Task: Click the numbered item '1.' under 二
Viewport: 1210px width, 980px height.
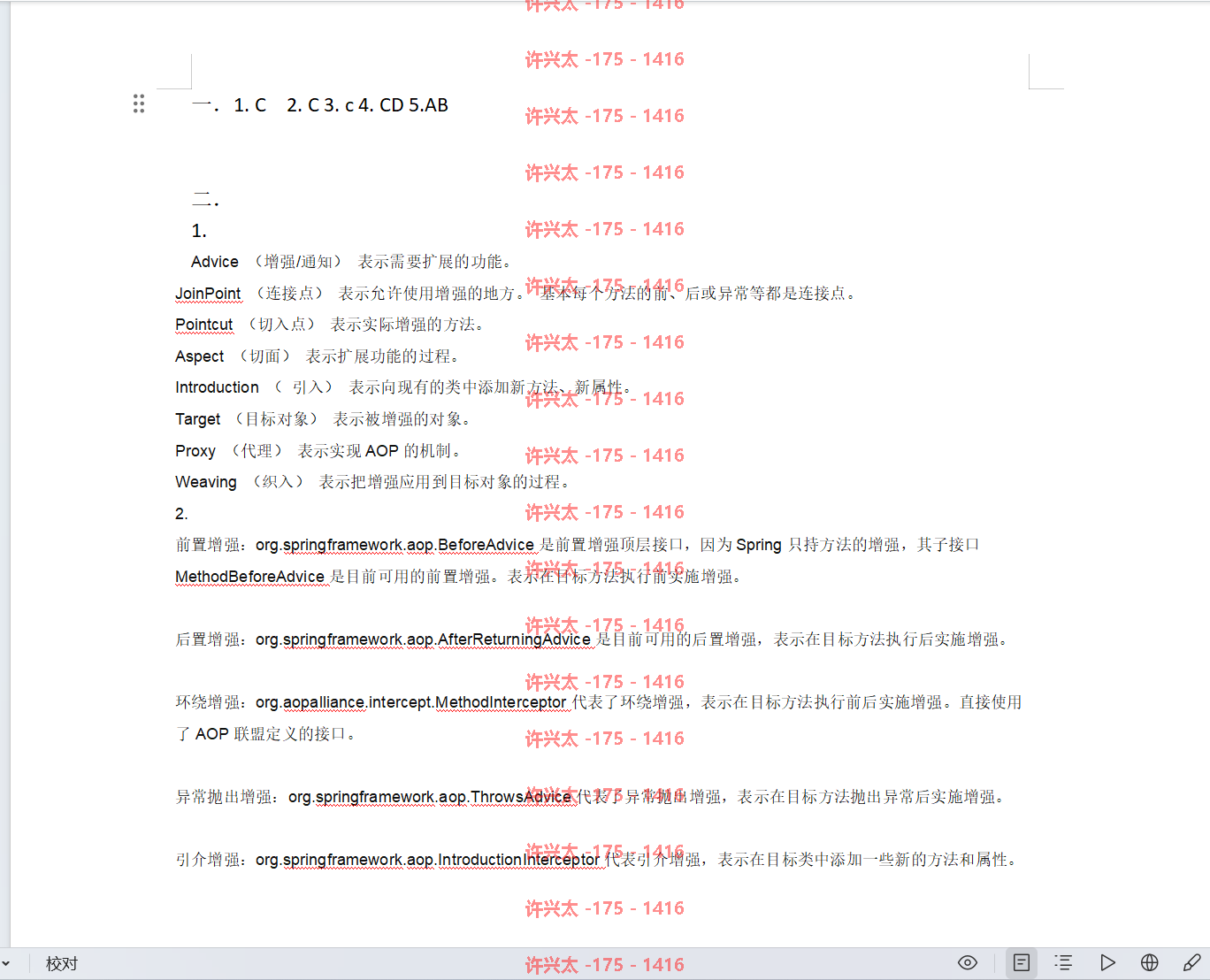Action: (199, 231)
